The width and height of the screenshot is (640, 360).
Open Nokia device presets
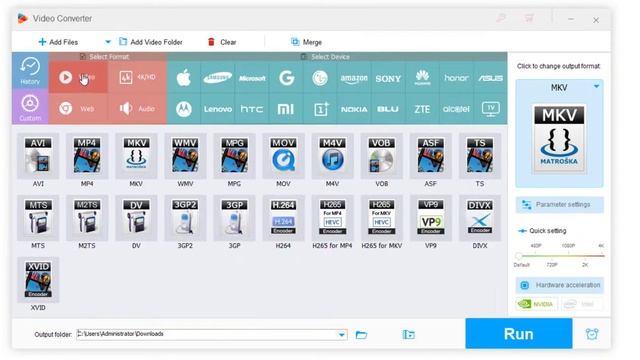coord(354,109)
